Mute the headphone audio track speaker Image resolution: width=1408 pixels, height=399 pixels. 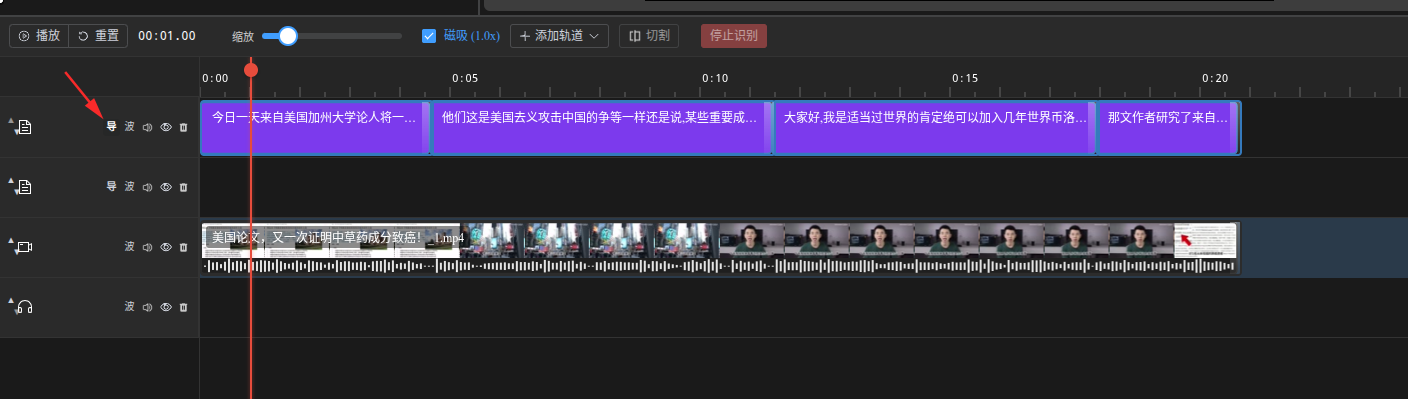[x=147, y=307]
